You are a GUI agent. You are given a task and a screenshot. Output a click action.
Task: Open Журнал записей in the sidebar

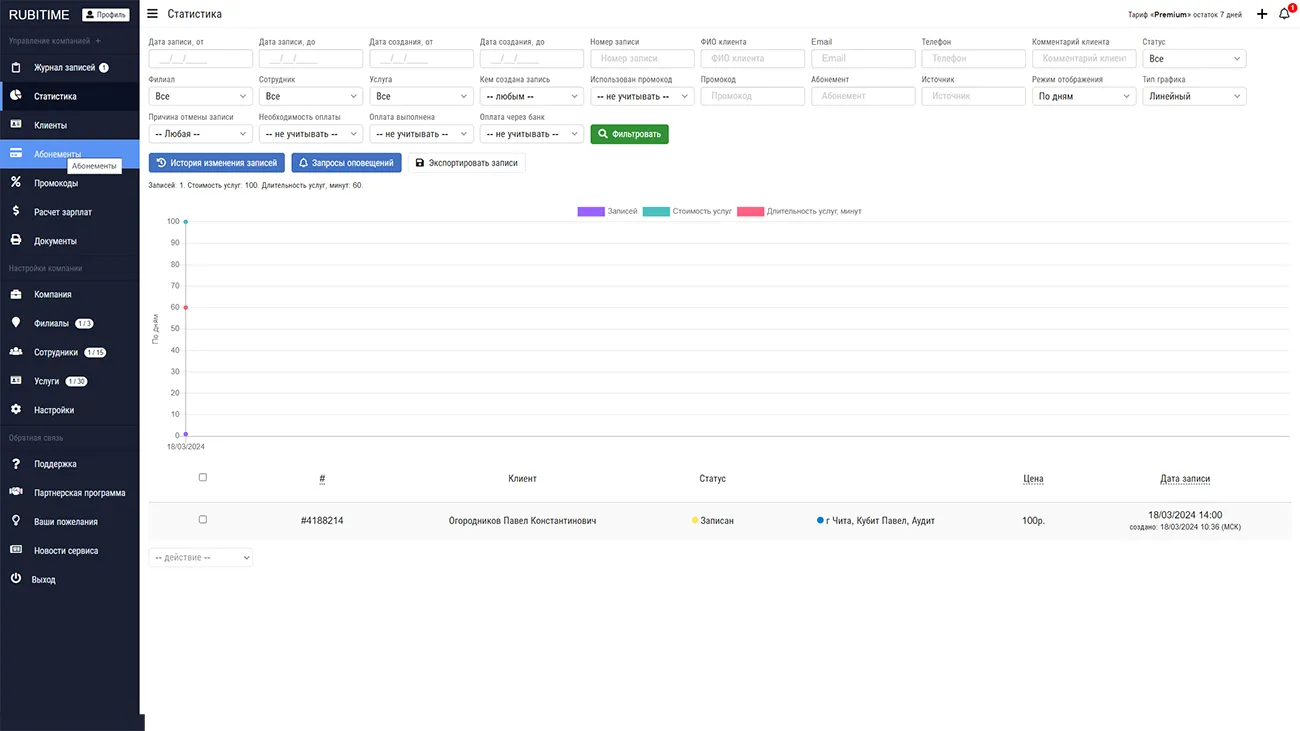64,68
